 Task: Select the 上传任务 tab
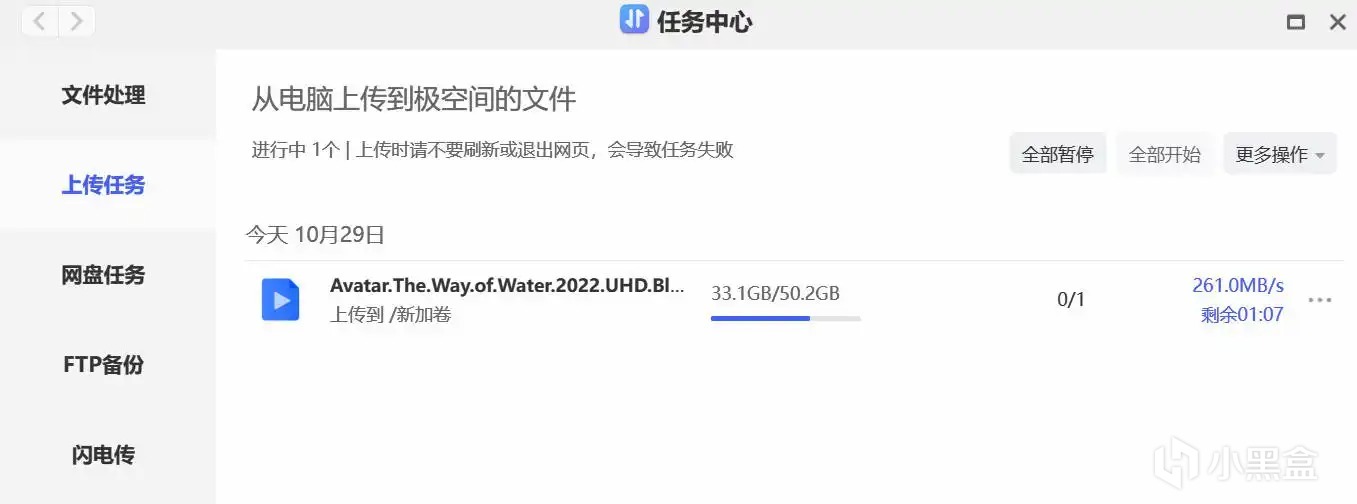point(104,185)
